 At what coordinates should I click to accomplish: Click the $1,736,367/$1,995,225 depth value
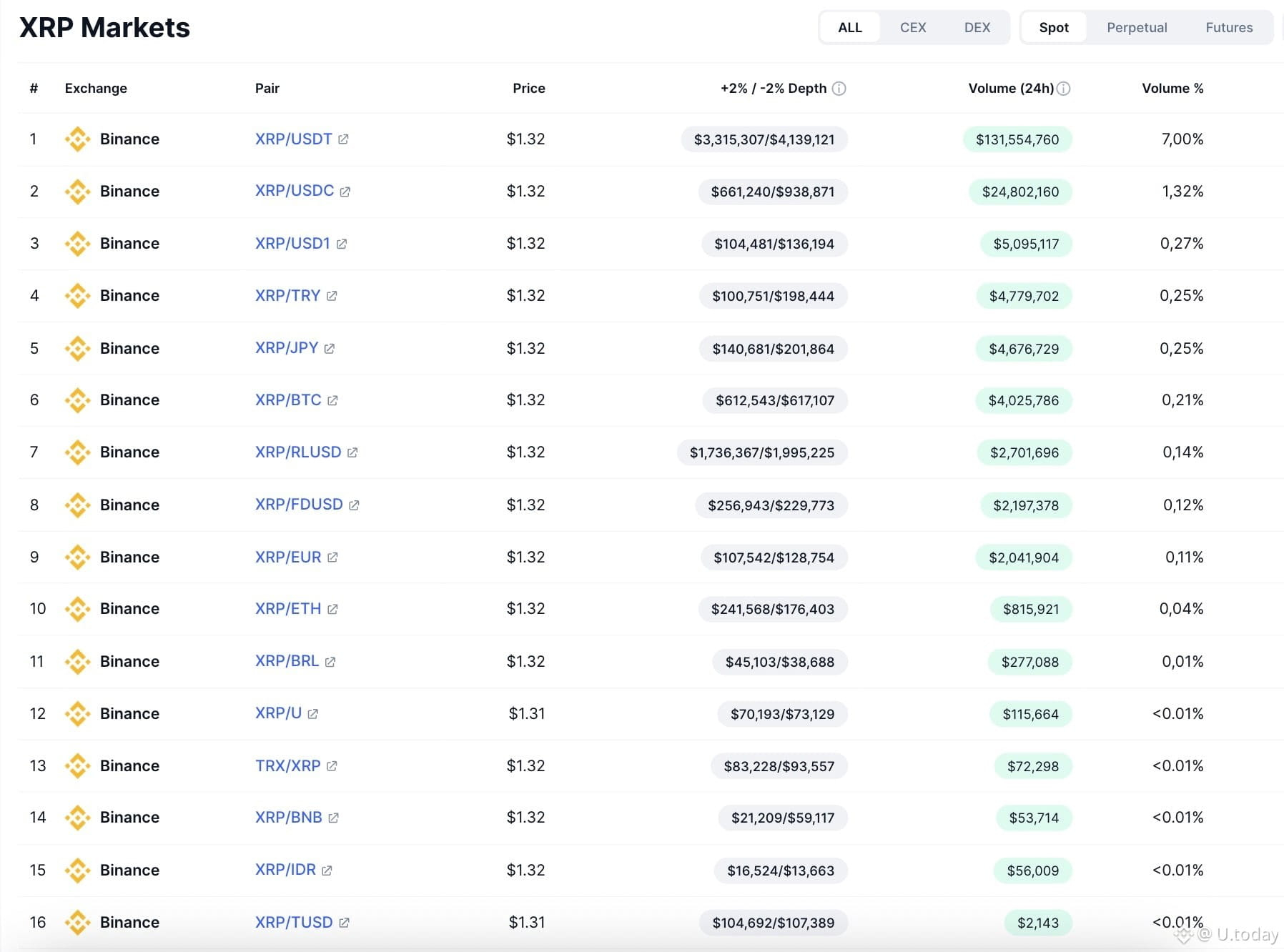(x=762, y=452)
